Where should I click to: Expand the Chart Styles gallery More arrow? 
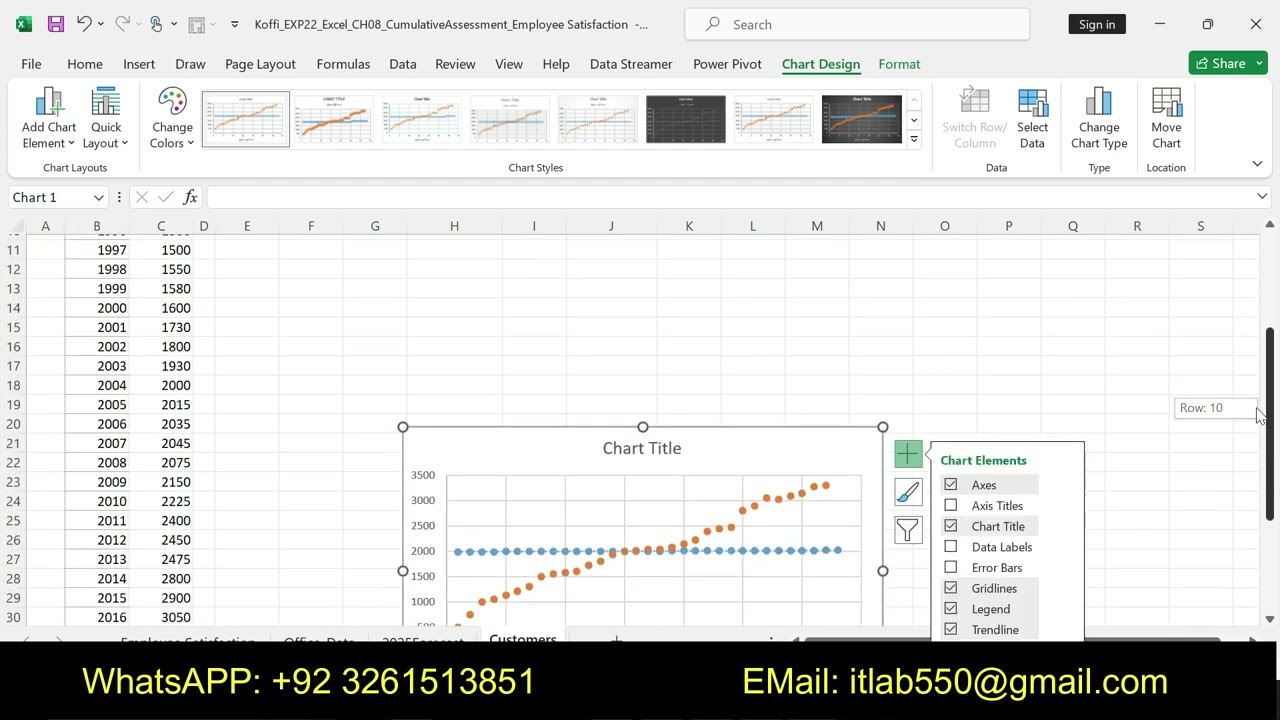pyautogui.click(x=913, y=140)
